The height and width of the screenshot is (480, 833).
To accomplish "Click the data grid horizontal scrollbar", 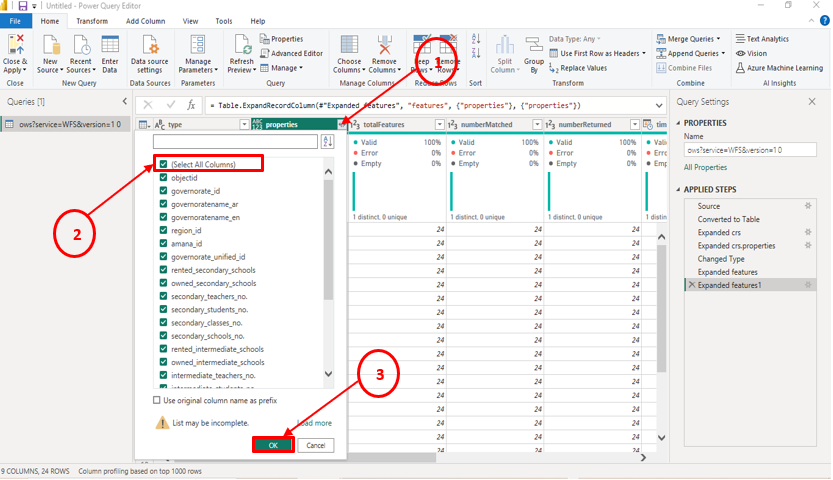I will (393, 457).
